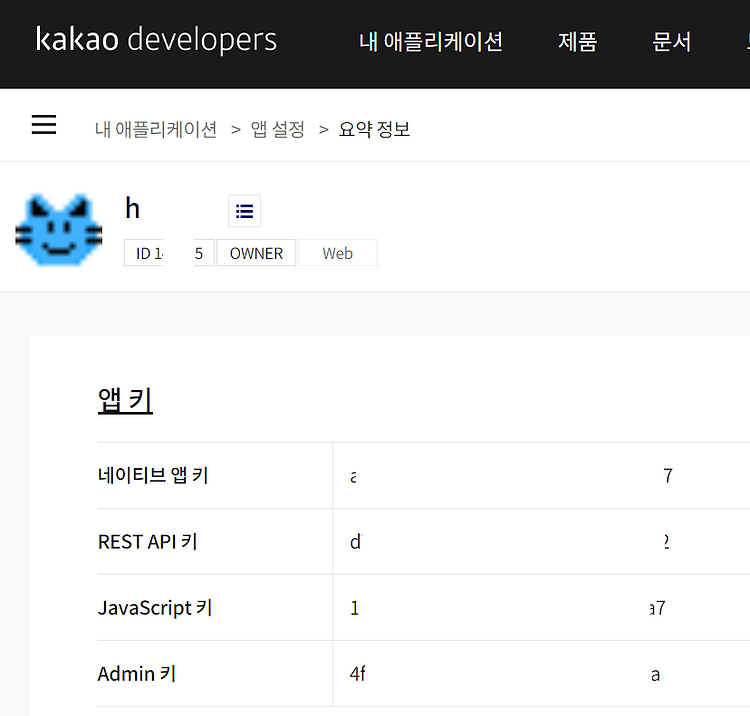This screenshot has height=716, width=750.
Task: Click 앱 설정 breadcrumb link
Action: click(278, 129)
